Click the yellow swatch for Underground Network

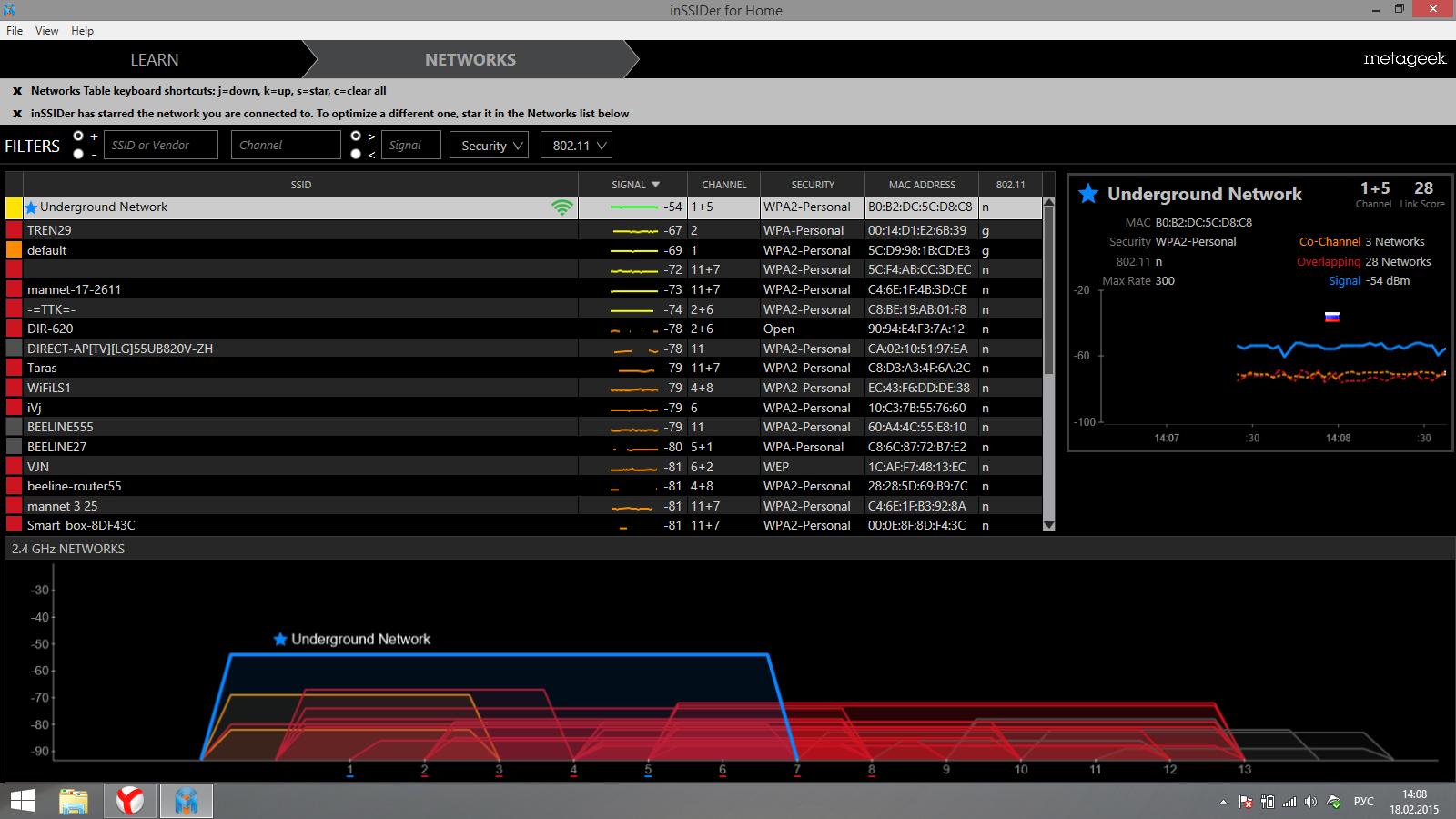(x=14, y=207)
